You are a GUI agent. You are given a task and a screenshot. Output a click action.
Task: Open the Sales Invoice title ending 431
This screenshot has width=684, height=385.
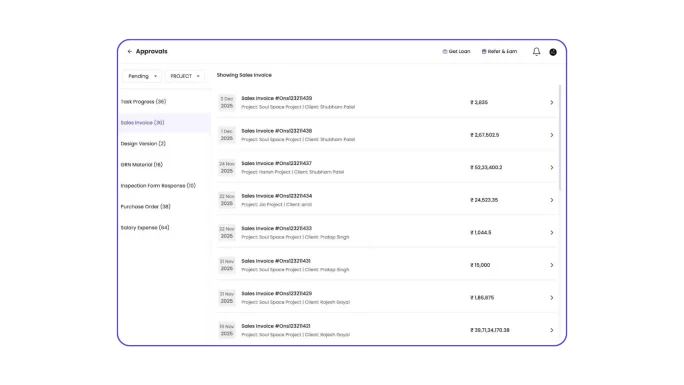point(276,261)
